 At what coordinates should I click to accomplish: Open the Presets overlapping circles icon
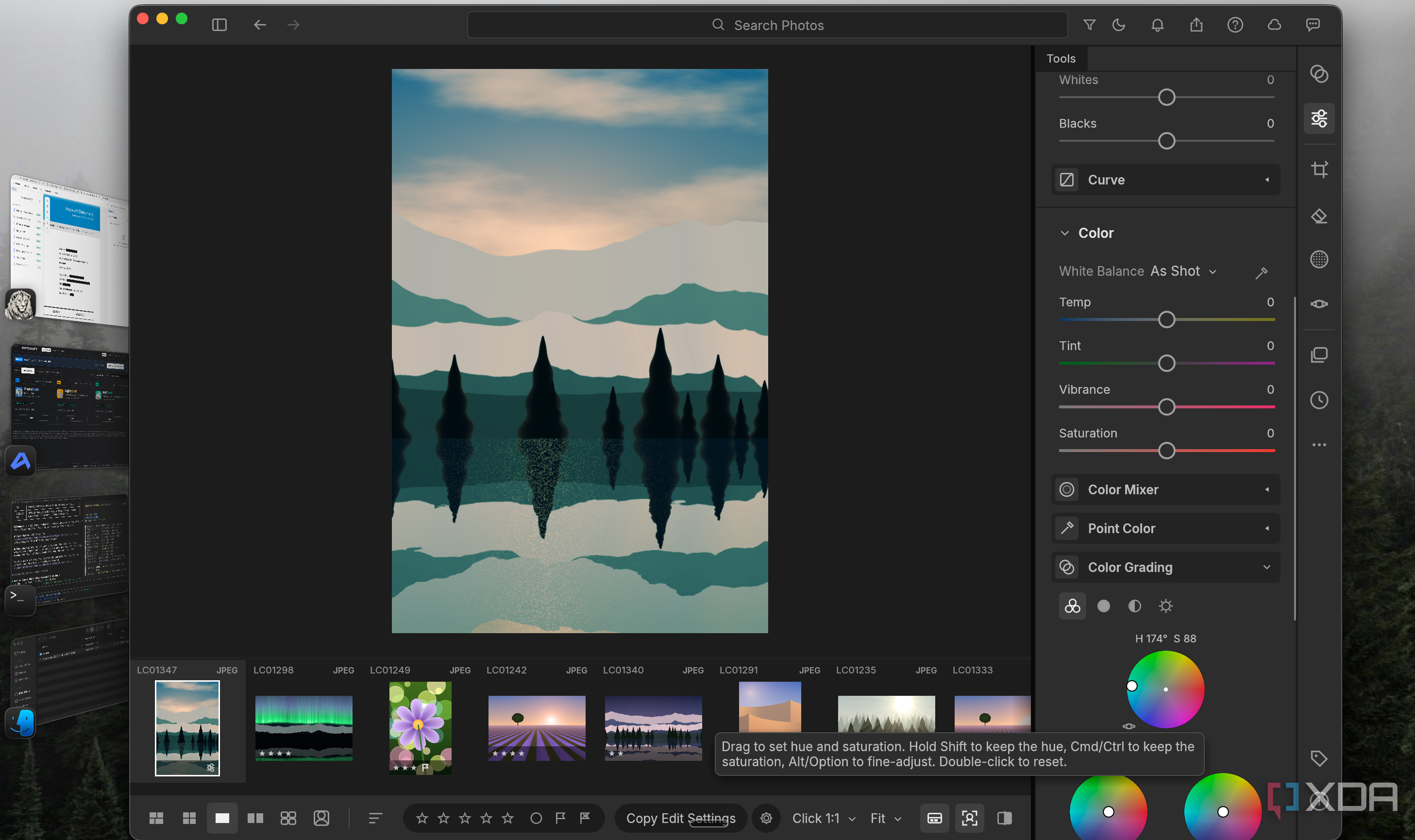(1319, 74)
